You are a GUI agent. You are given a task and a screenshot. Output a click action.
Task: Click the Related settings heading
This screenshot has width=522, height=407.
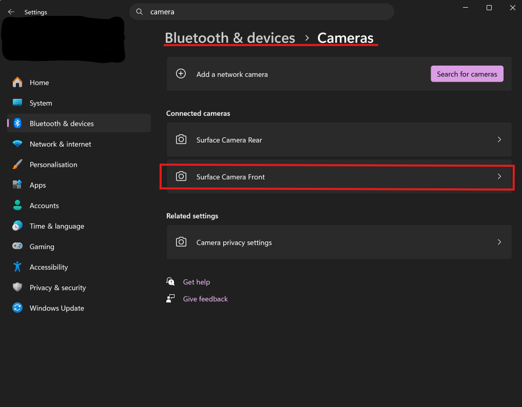tap(192, 216)
